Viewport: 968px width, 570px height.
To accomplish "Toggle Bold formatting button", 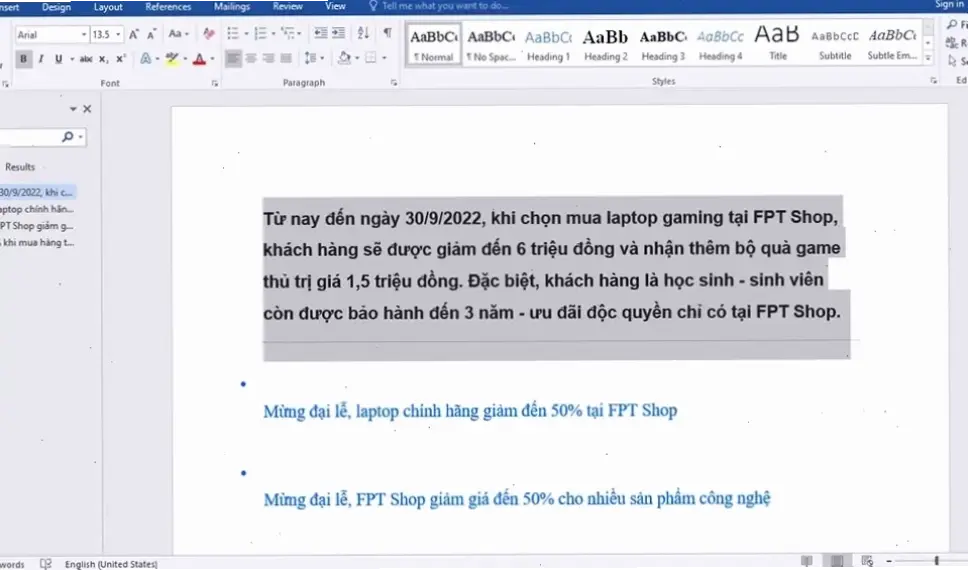I will pyautogui.click(x=23, y=59).
